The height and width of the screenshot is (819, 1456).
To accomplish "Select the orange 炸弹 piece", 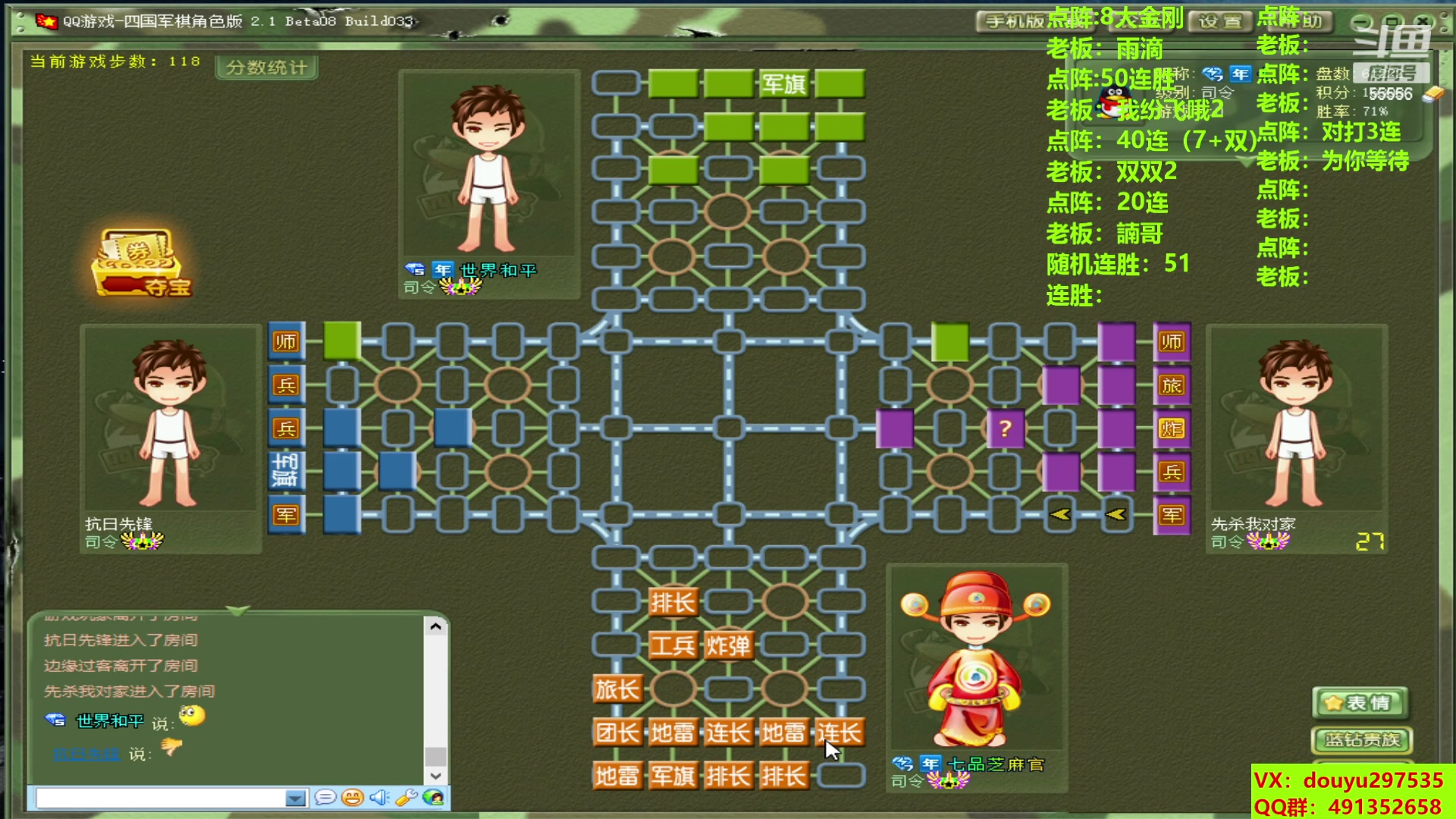I will click(x=728, y=645).
